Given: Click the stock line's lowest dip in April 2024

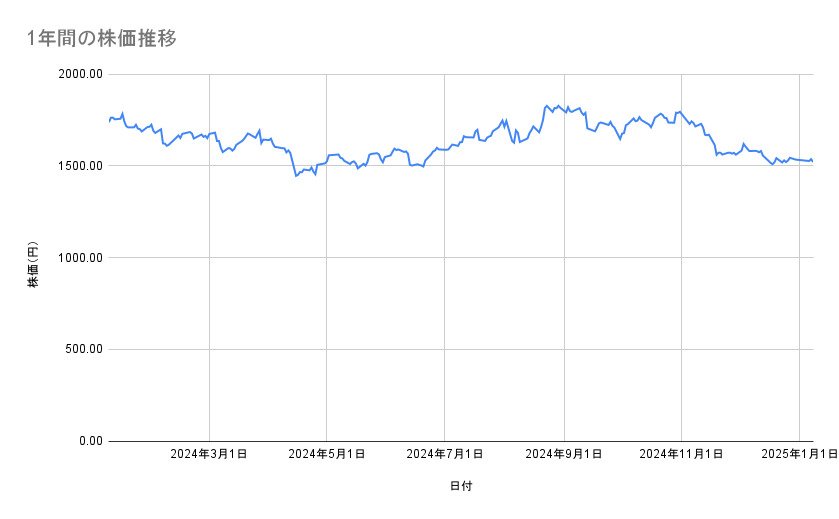Looking at the screenshot, I should point(296,176).
